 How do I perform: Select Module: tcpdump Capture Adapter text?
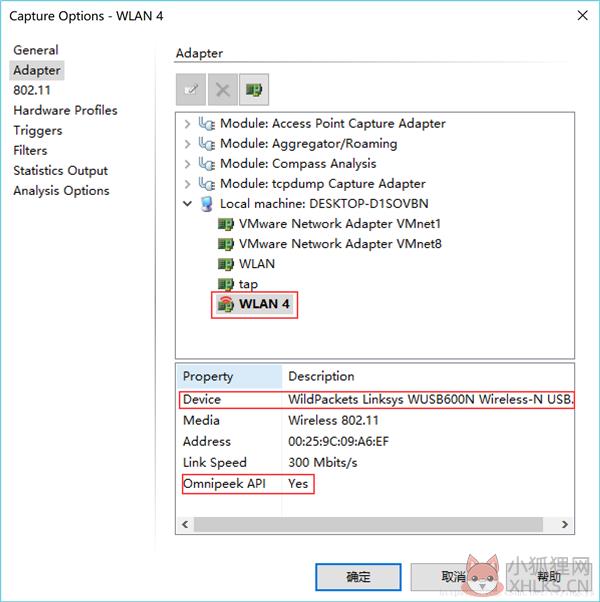click(x=323, y=184)
